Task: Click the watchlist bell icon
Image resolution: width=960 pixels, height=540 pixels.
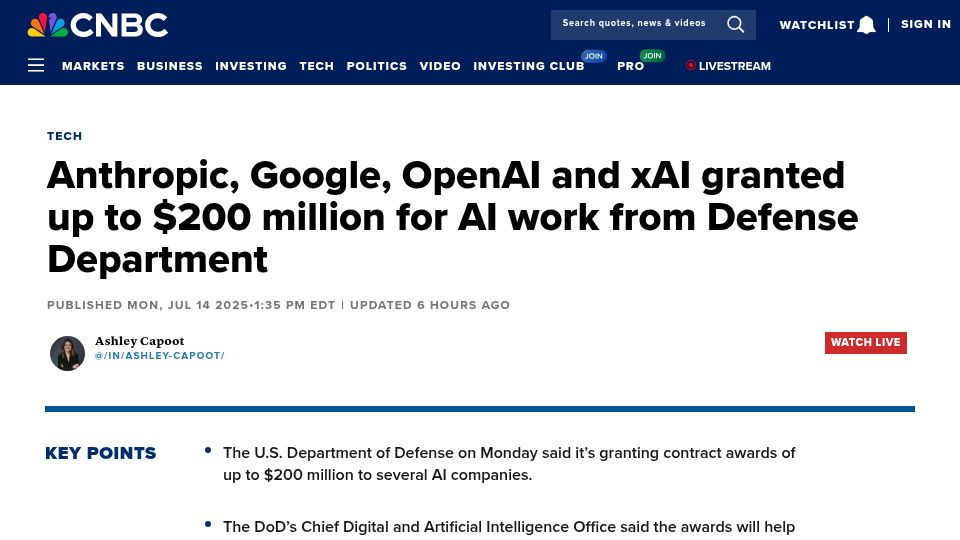Action: pos(866,25)
